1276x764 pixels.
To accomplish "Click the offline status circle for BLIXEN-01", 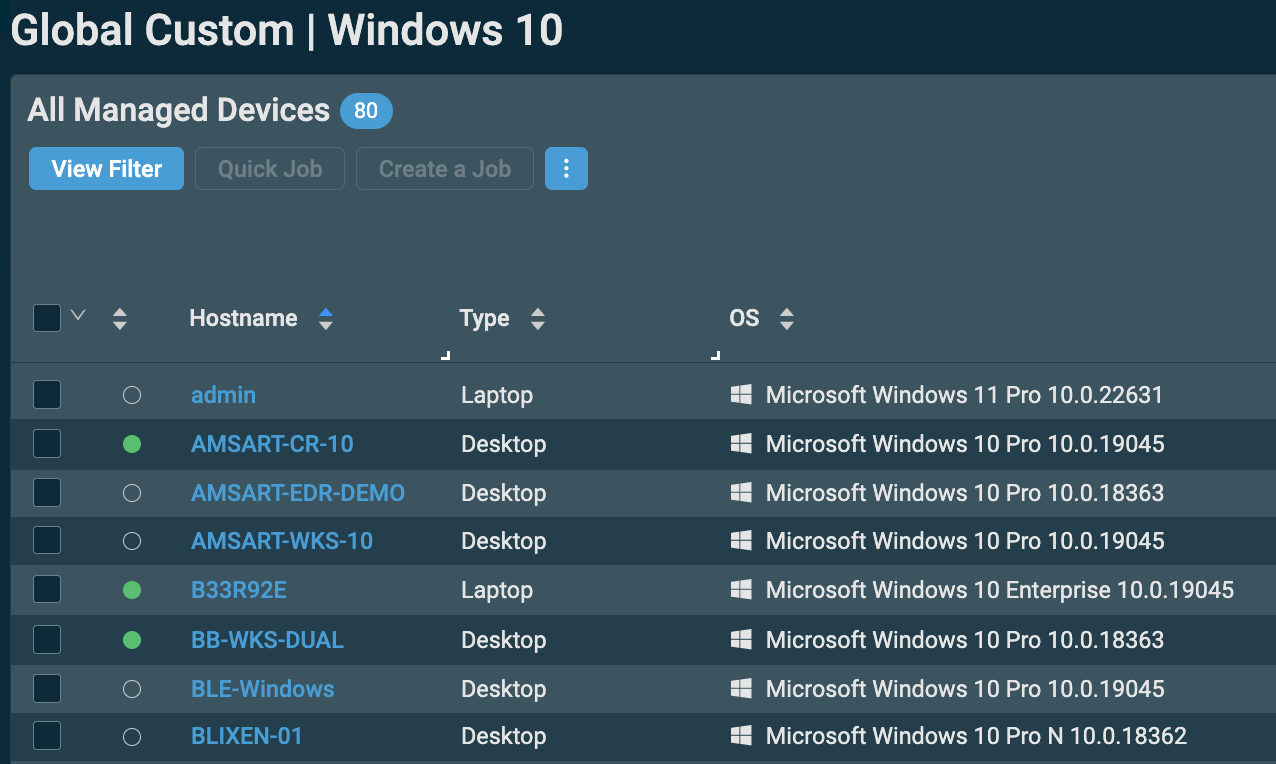I will pyautogui.click(x=132, y=737).
